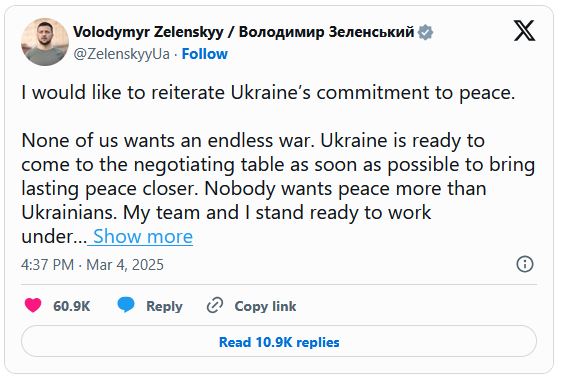Click the Copy link text
Viewport: 564px width, 381px height.
coord(265,306)
